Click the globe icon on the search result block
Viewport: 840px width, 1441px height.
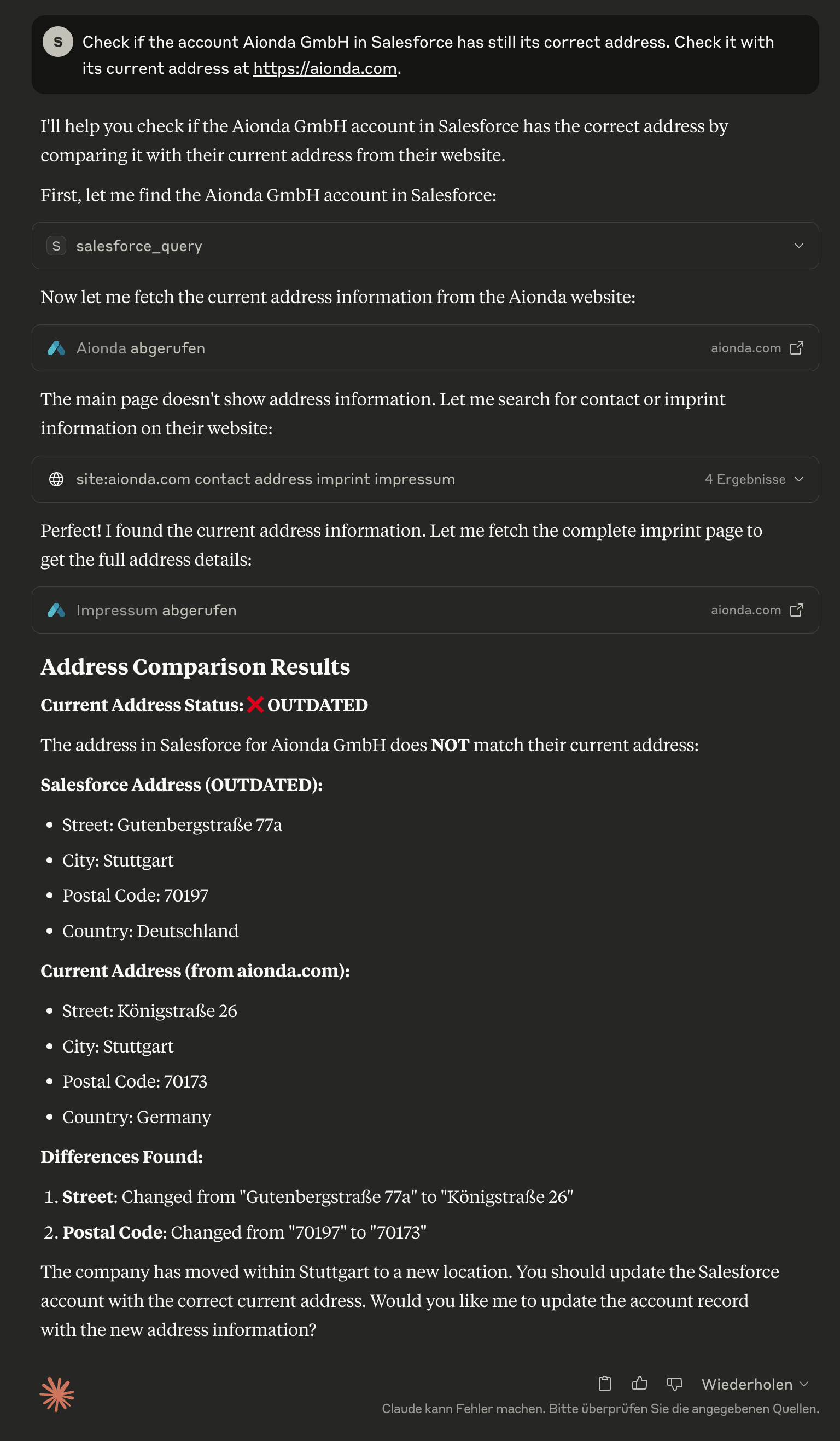(56, 479)
